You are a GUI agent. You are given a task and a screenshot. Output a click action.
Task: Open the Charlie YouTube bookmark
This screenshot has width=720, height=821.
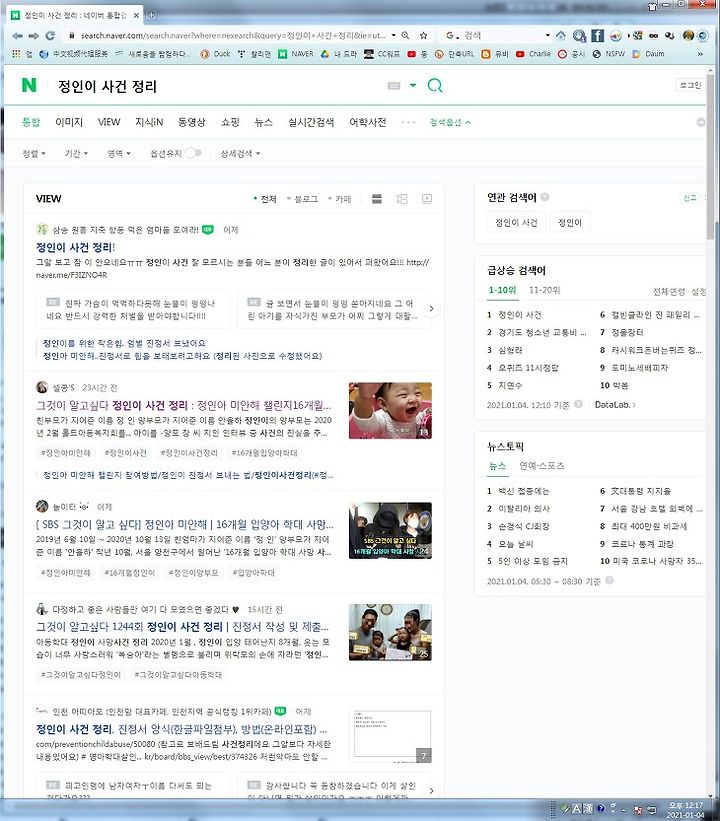tap(533, 54)
